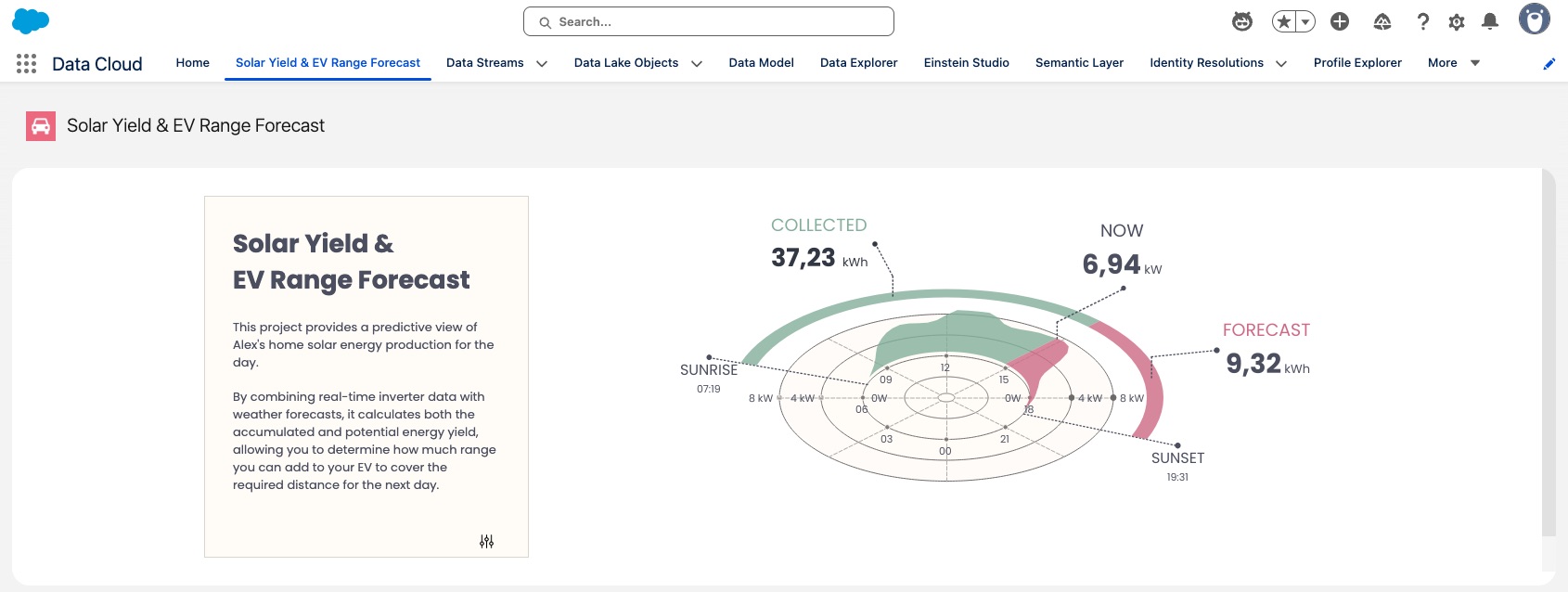Click the page title Solar Yield & EV Range Forecast
Viewport: 1568px width, 592px height.
point(196,126)
